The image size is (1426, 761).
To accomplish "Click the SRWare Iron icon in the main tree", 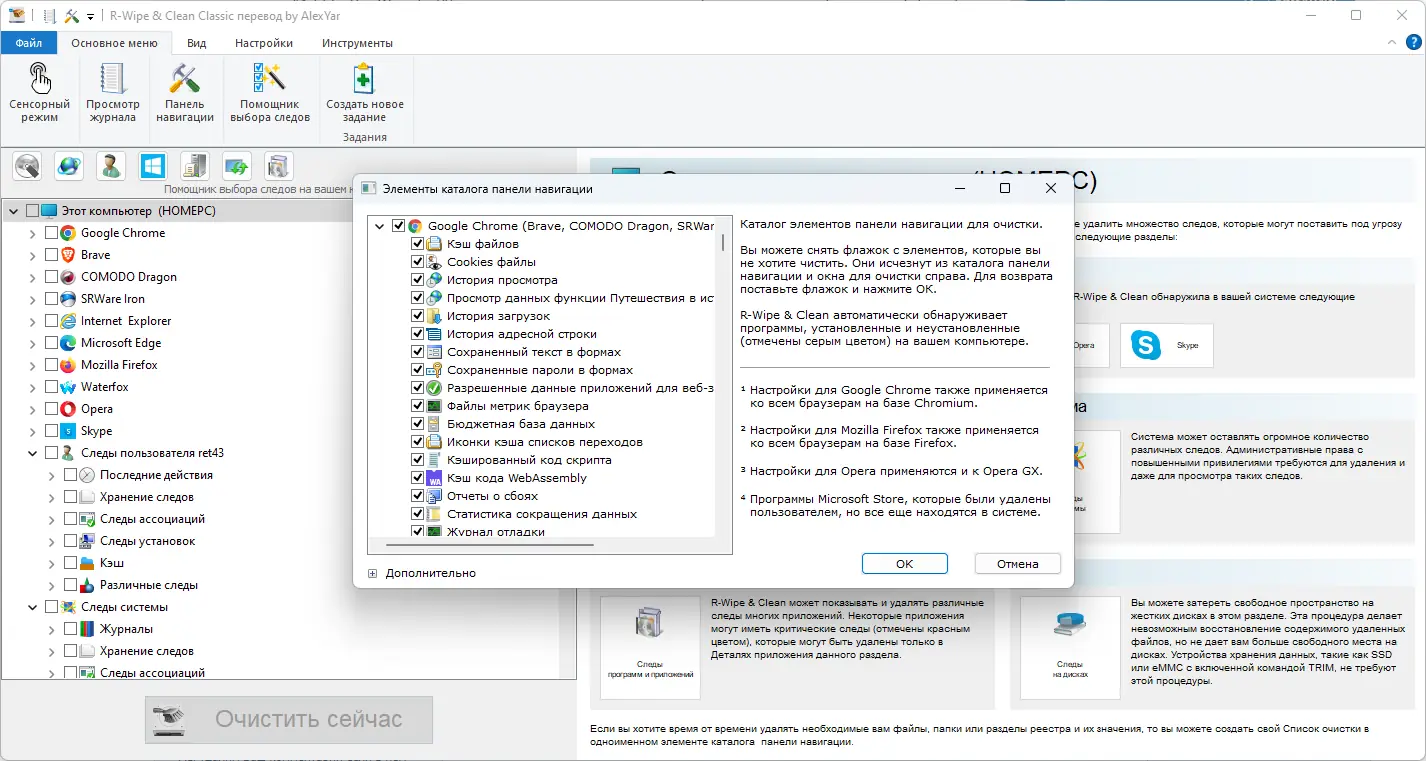I will tap(68, 299).
